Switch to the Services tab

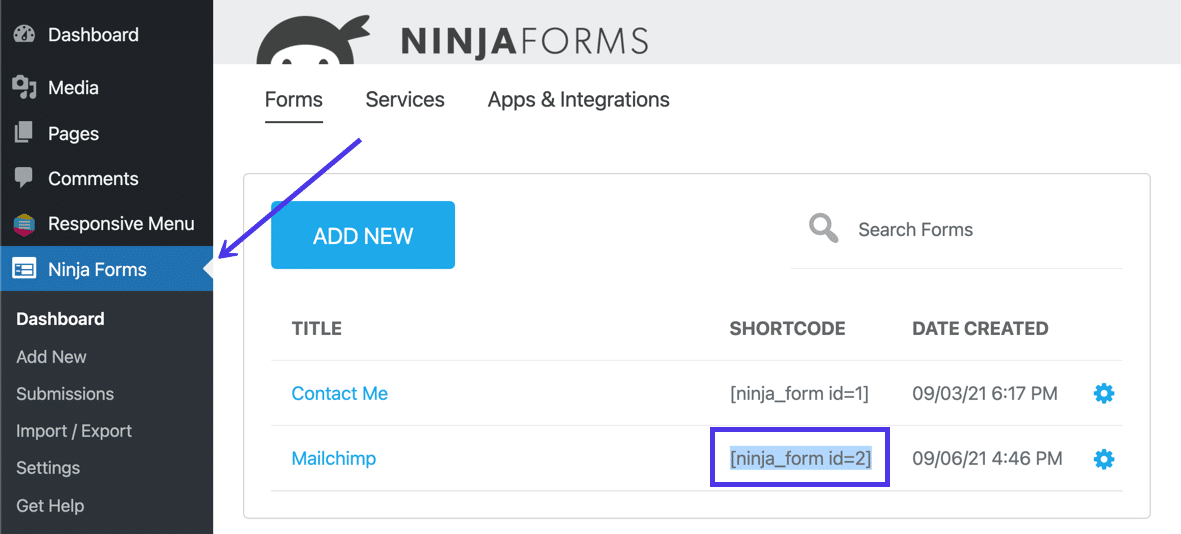pyautogui.click(x=405, y=100)
